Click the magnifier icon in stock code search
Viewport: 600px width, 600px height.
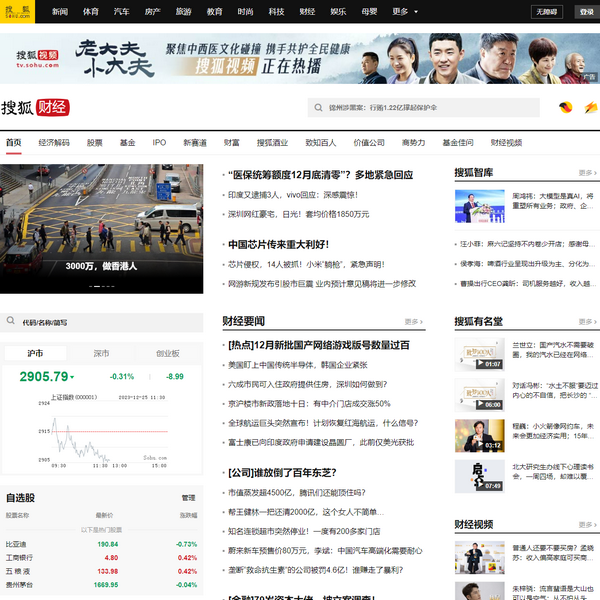11,322
